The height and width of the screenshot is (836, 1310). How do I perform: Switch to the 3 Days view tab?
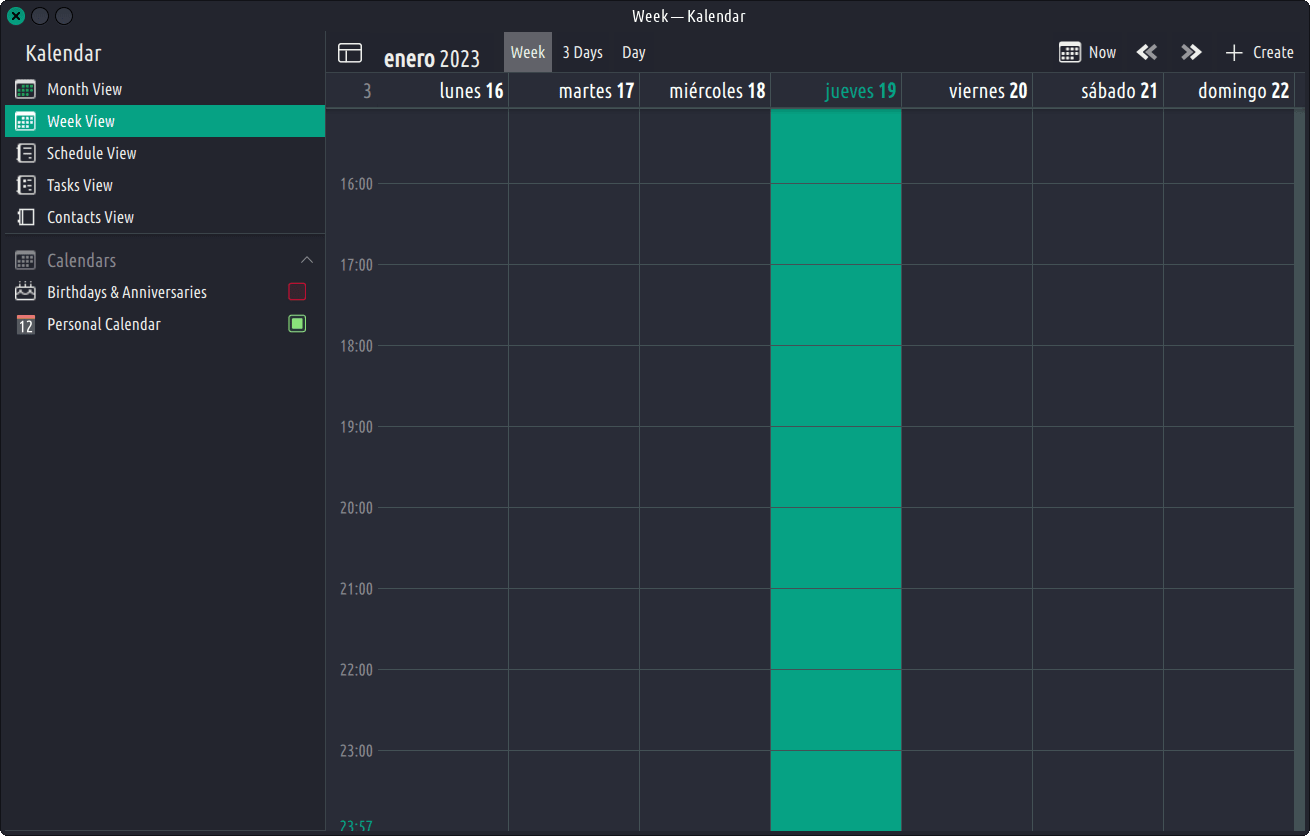click(x=582, y=52)
